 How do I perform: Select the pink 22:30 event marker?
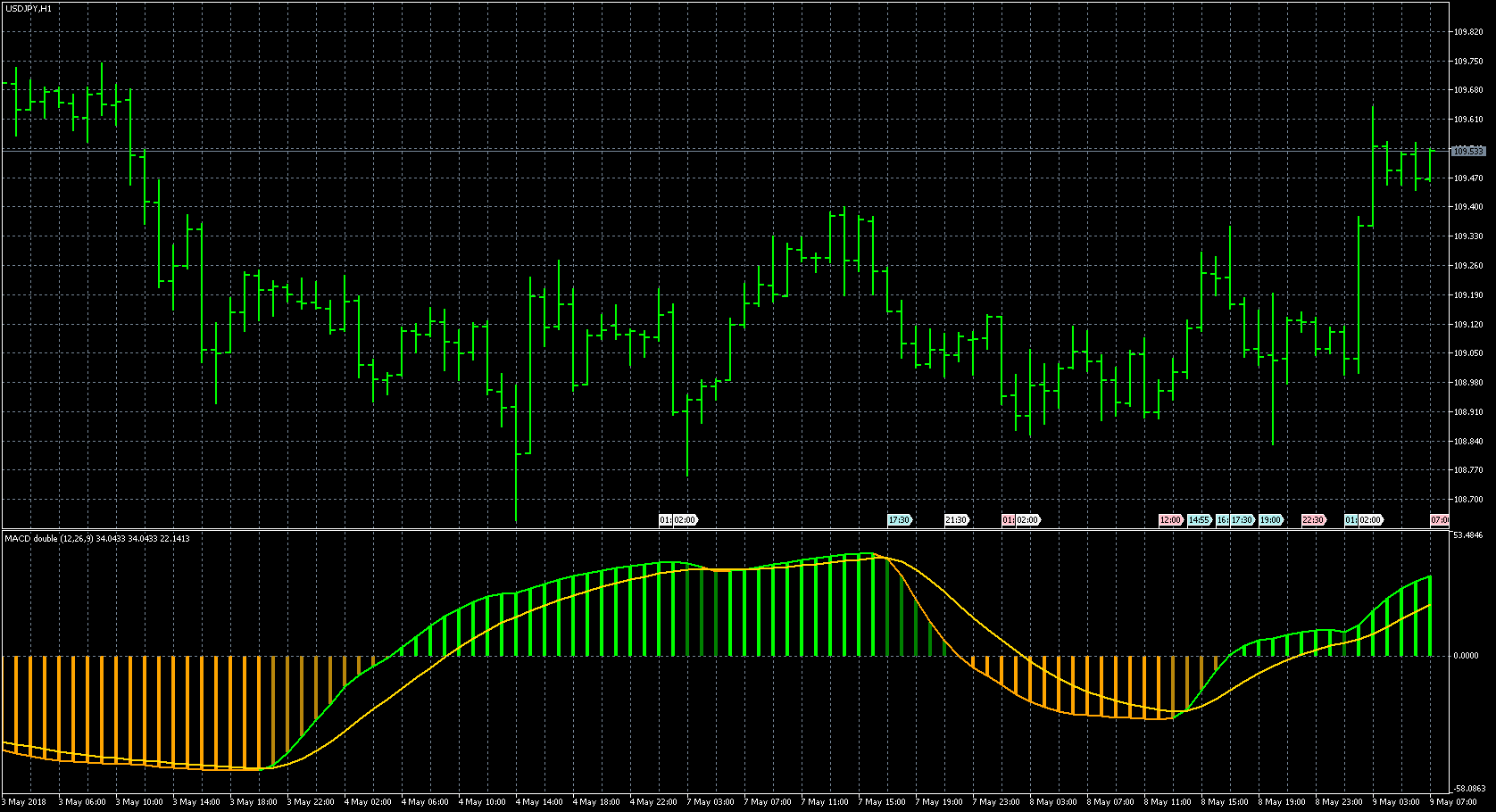1313,519
